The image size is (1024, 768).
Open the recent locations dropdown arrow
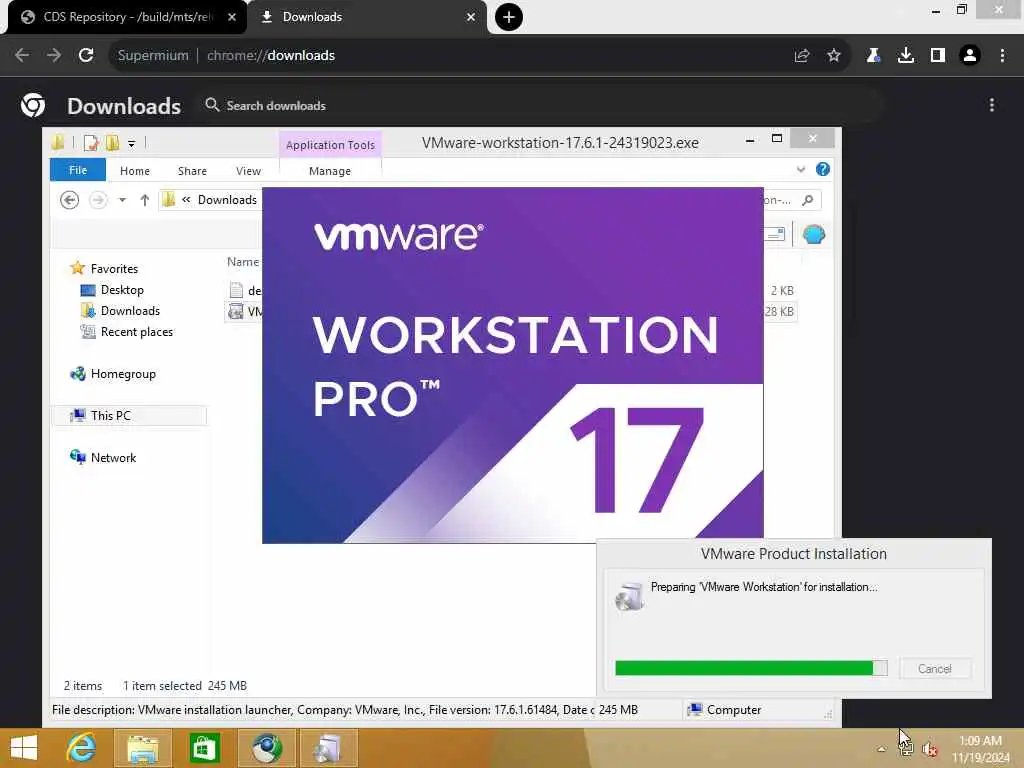click(x=122, y=200)
